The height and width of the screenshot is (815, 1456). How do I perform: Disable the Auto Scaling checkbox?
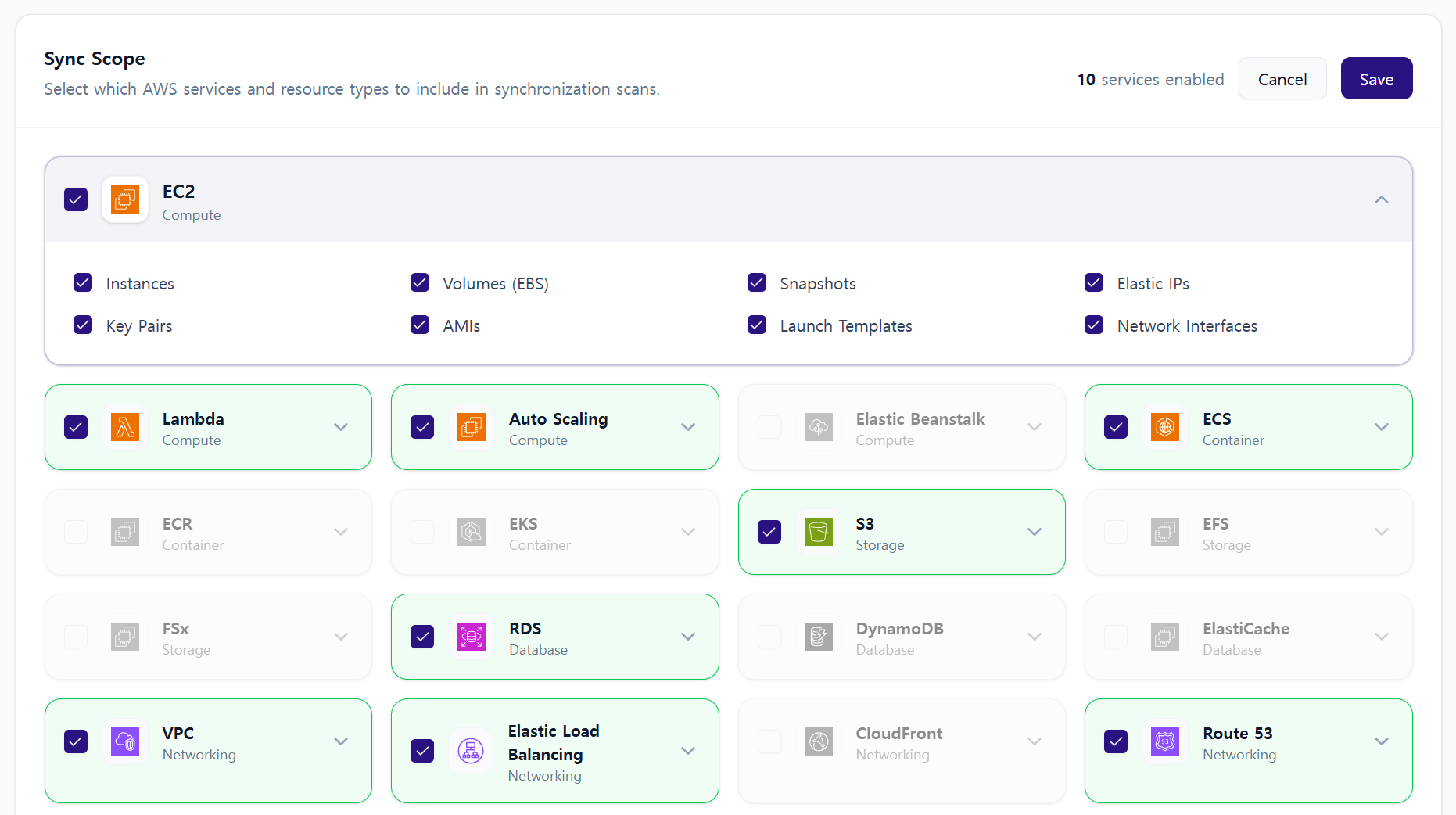422,427
